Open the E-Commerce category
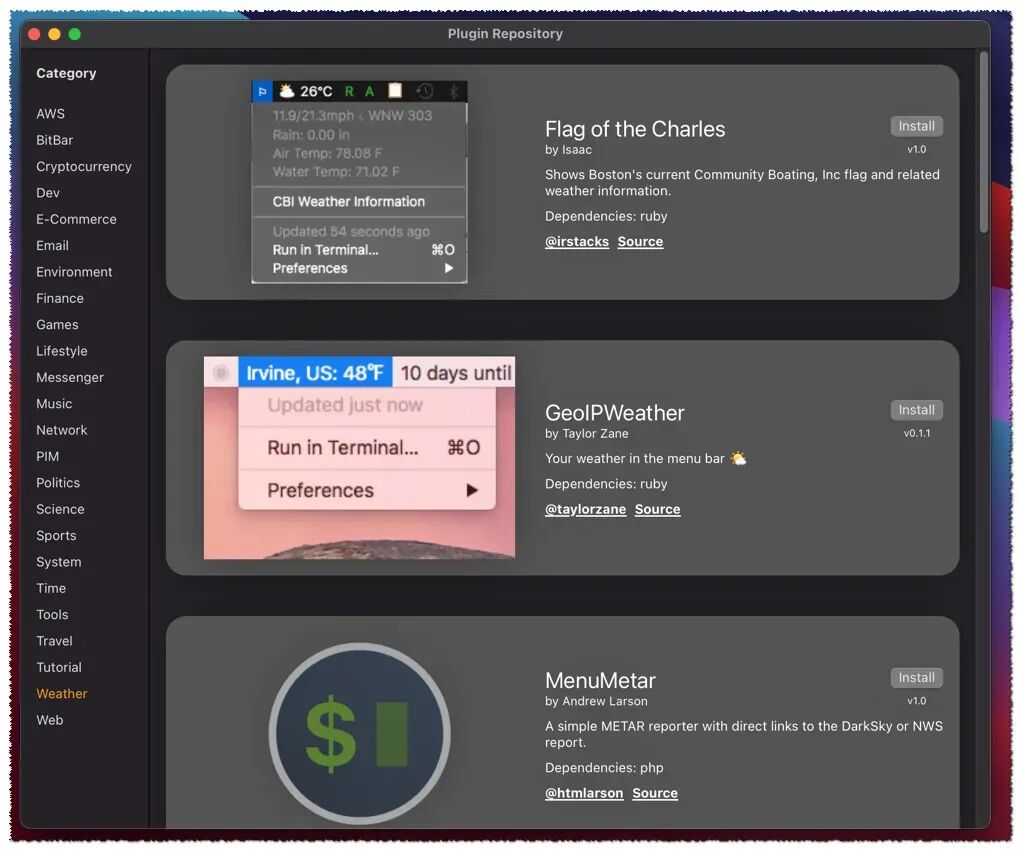The image size is (1022, 851). point(76,219)
